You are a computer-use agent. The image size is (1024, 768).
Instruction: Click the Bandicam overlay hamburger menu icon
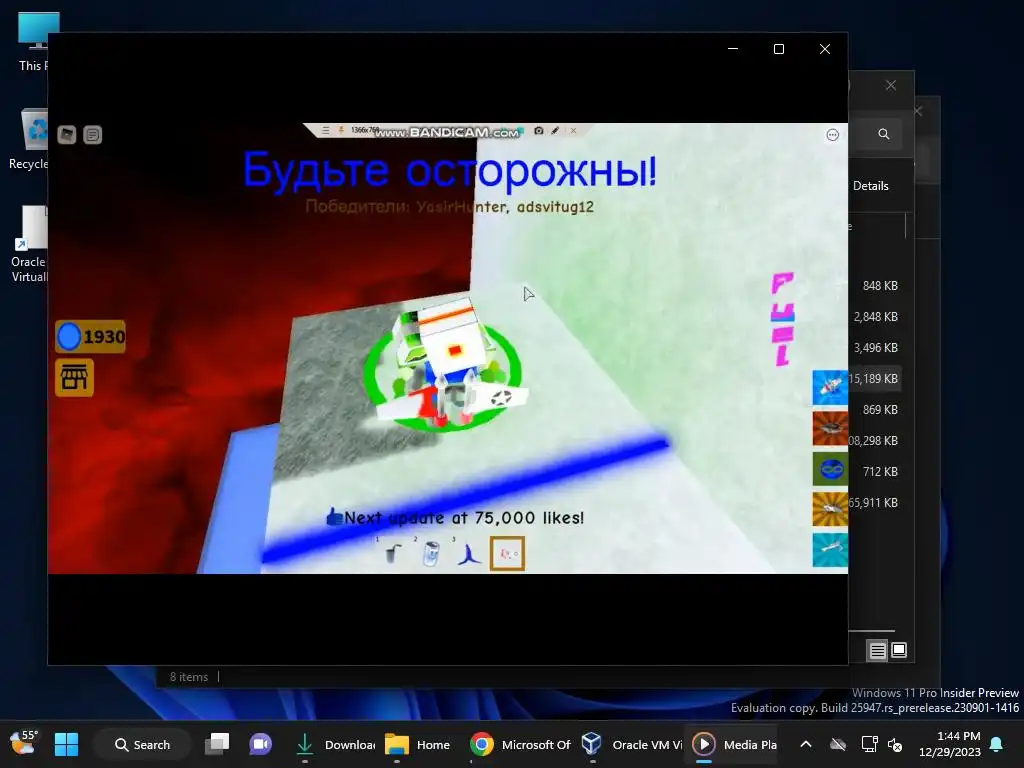[325, 131]
